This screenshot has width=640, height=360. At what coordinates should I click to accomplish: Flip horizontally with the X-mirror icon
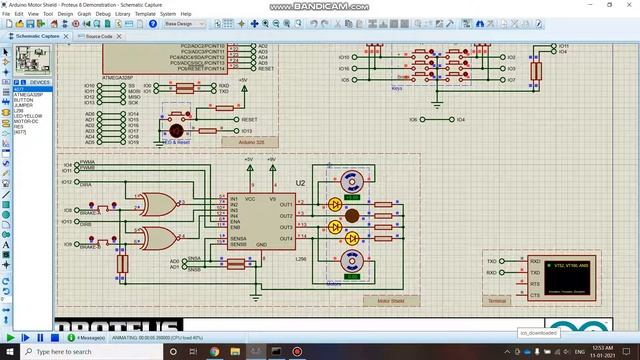(6, 310)
